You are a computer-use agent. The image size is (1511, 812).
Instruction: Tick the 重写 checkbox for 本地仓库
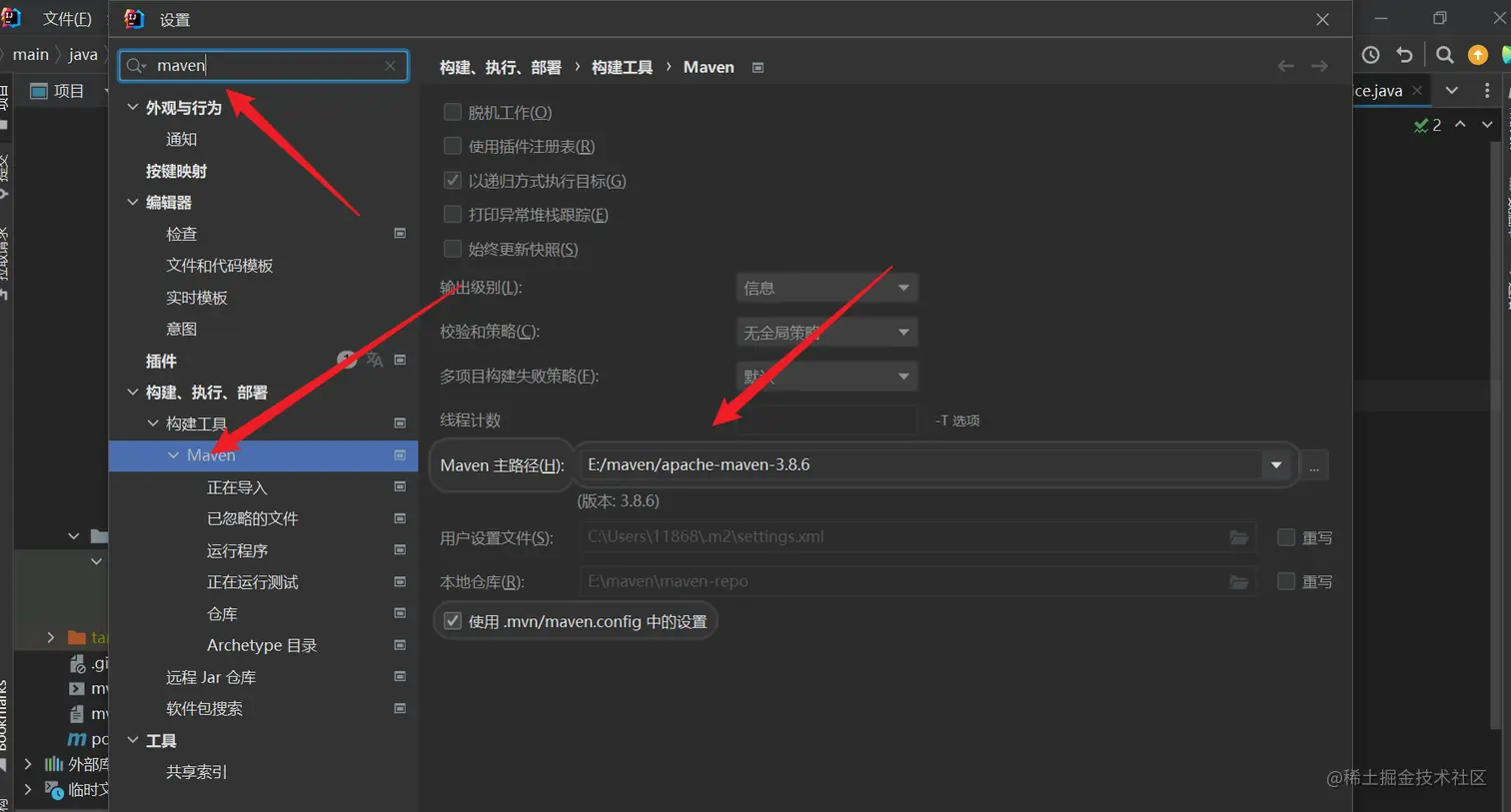point(1286,581)
